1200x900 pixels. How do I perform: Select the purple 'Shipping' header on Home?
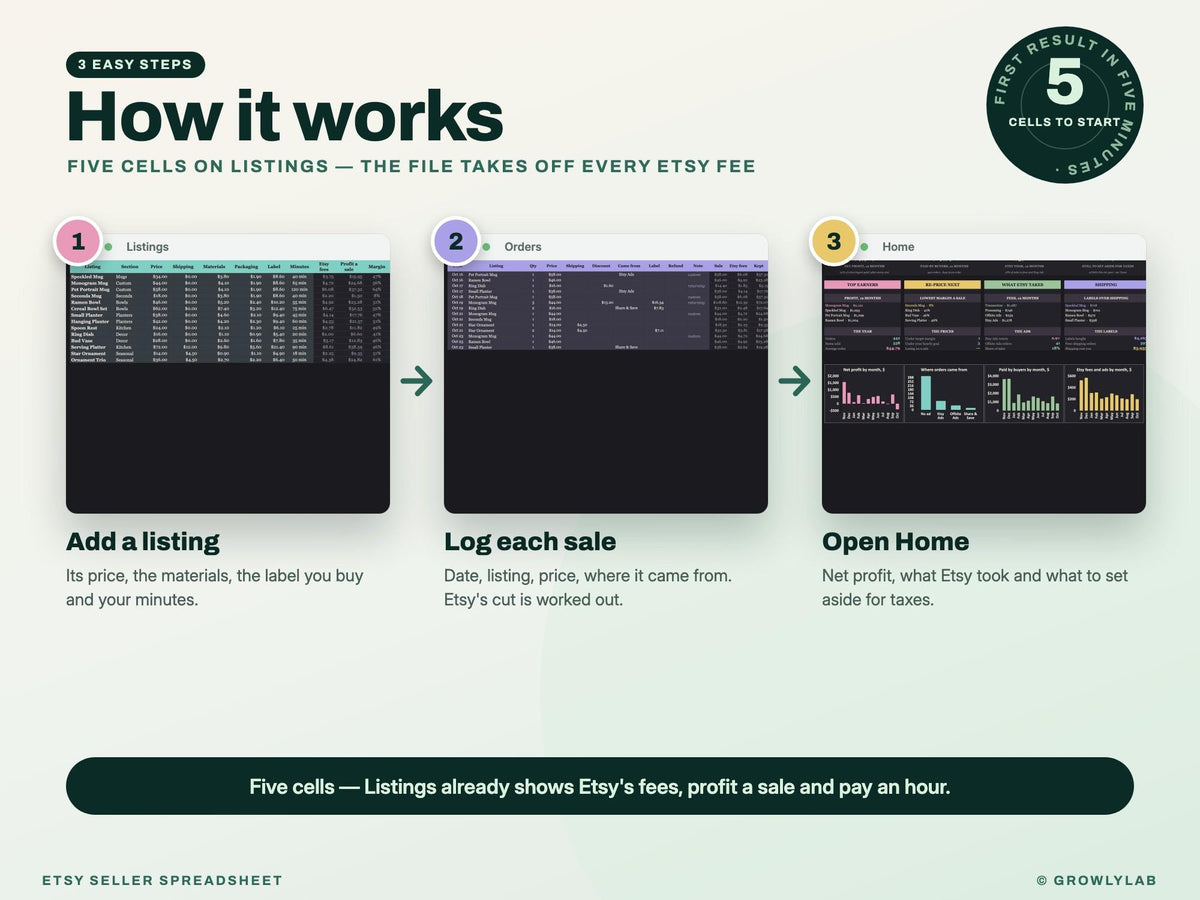(x=1104, y=284)
